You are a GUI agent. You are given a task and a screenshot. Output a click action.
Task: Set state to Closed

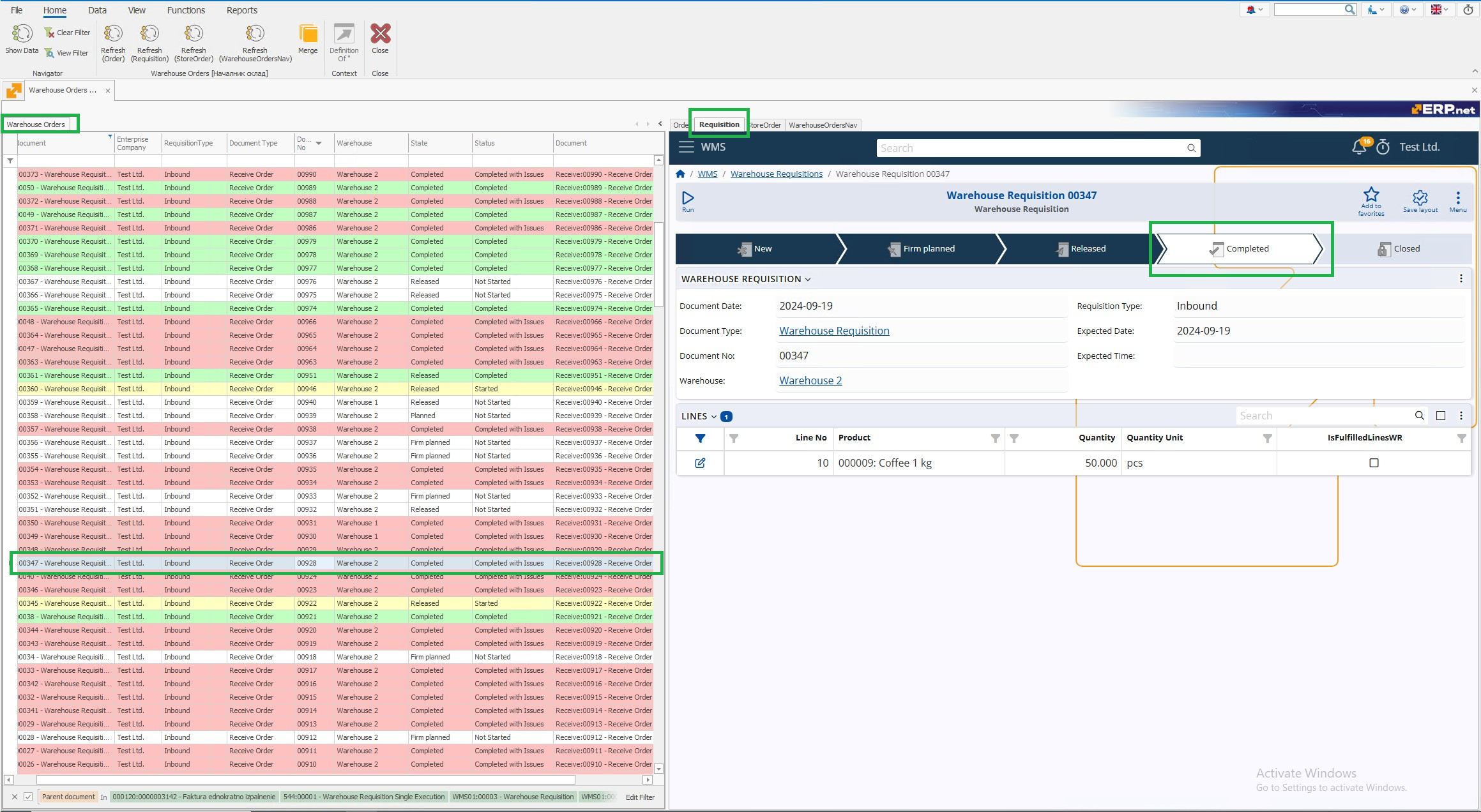(1399, 249)
